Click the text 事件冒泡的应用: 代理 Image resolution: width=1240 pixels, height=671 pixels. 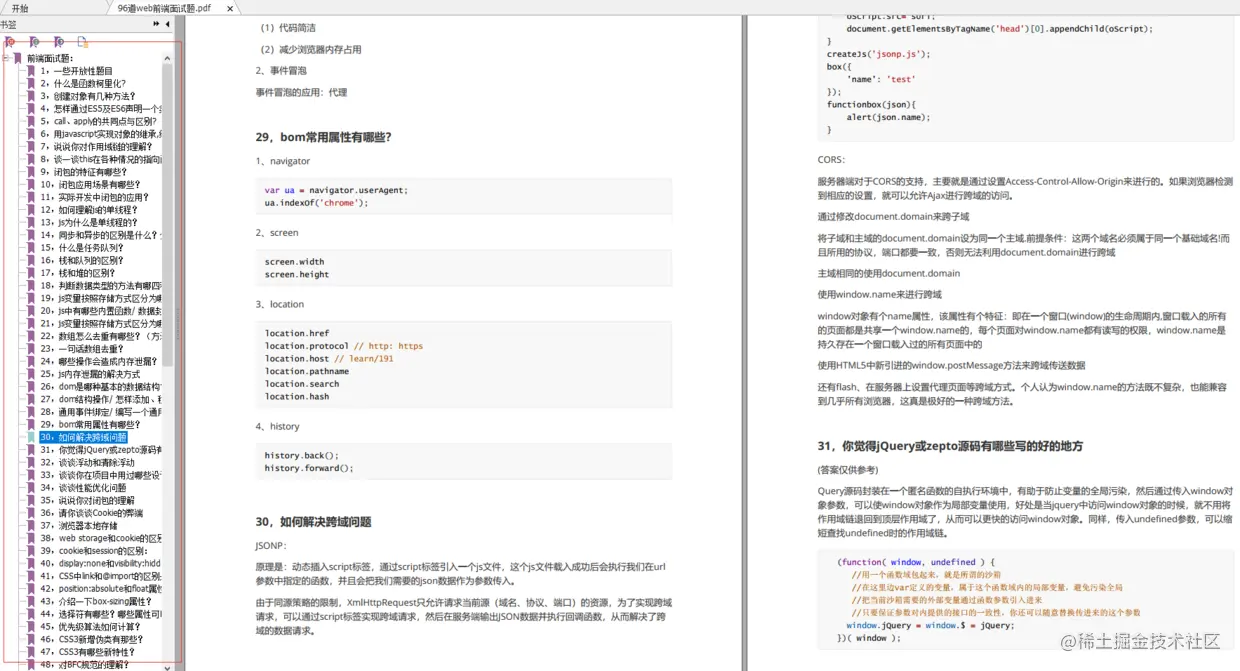click(x=301, y=92)
